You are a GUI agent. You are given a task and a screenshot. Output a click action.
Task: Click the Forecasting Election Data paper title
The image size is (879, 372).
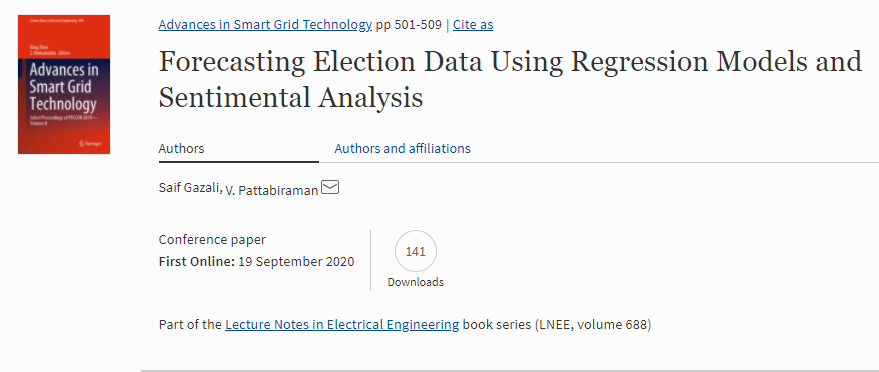coord(510,79)
